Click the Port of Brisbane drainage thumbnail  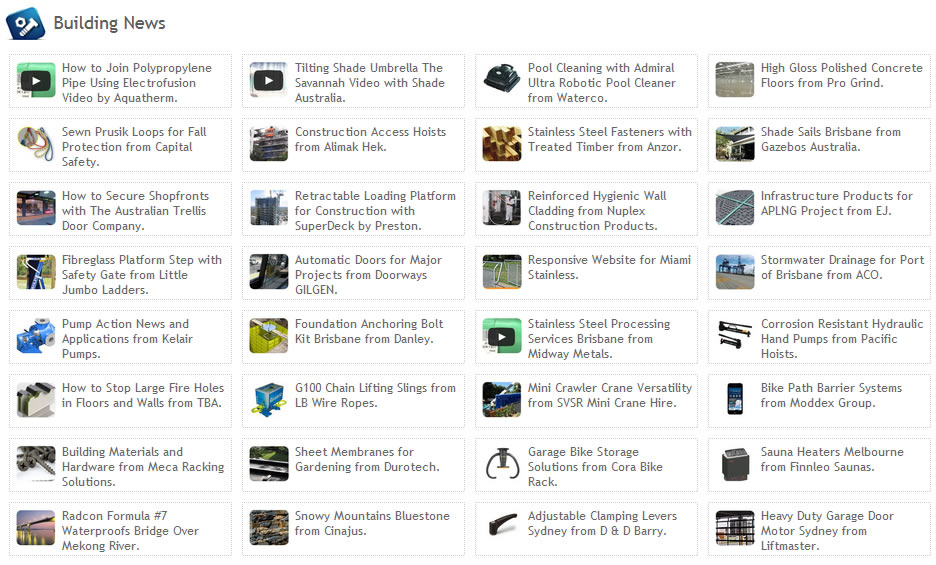(735, 272)
